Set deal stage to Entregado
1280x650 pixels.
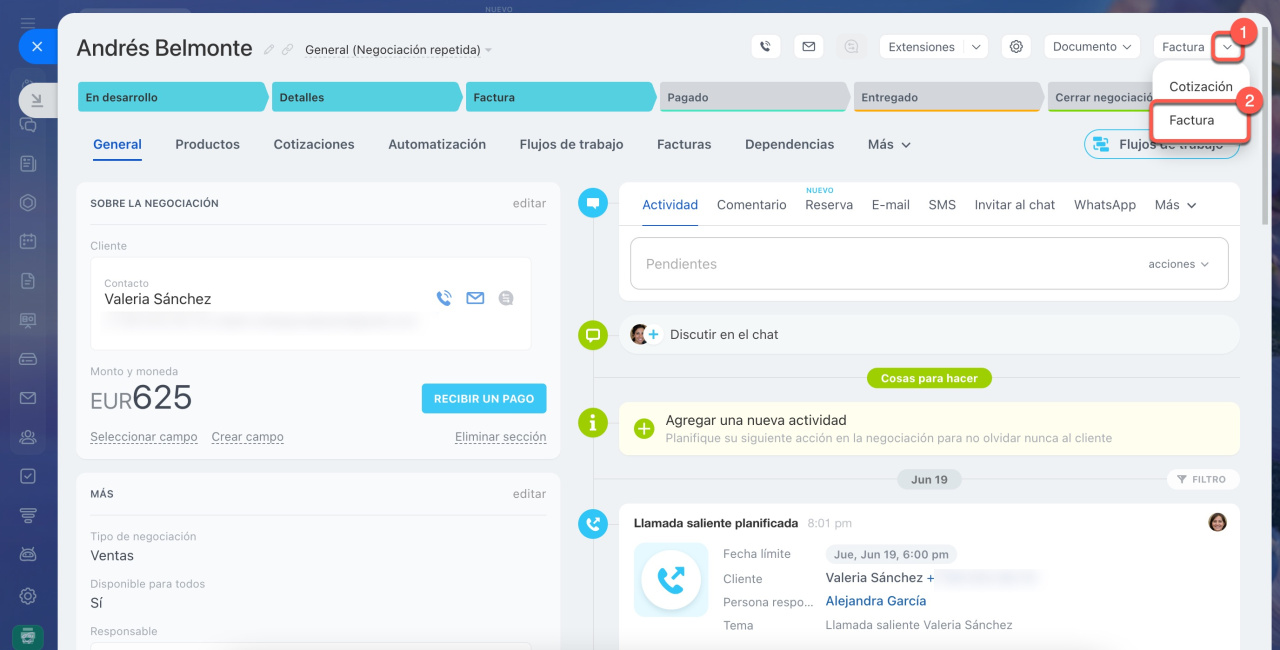[946, 98]
